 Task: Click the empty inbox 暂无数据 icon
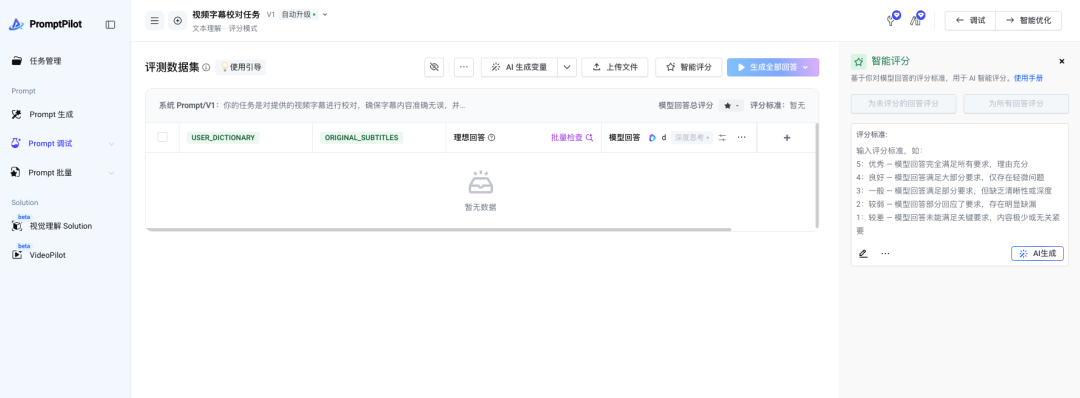point(480,182)
